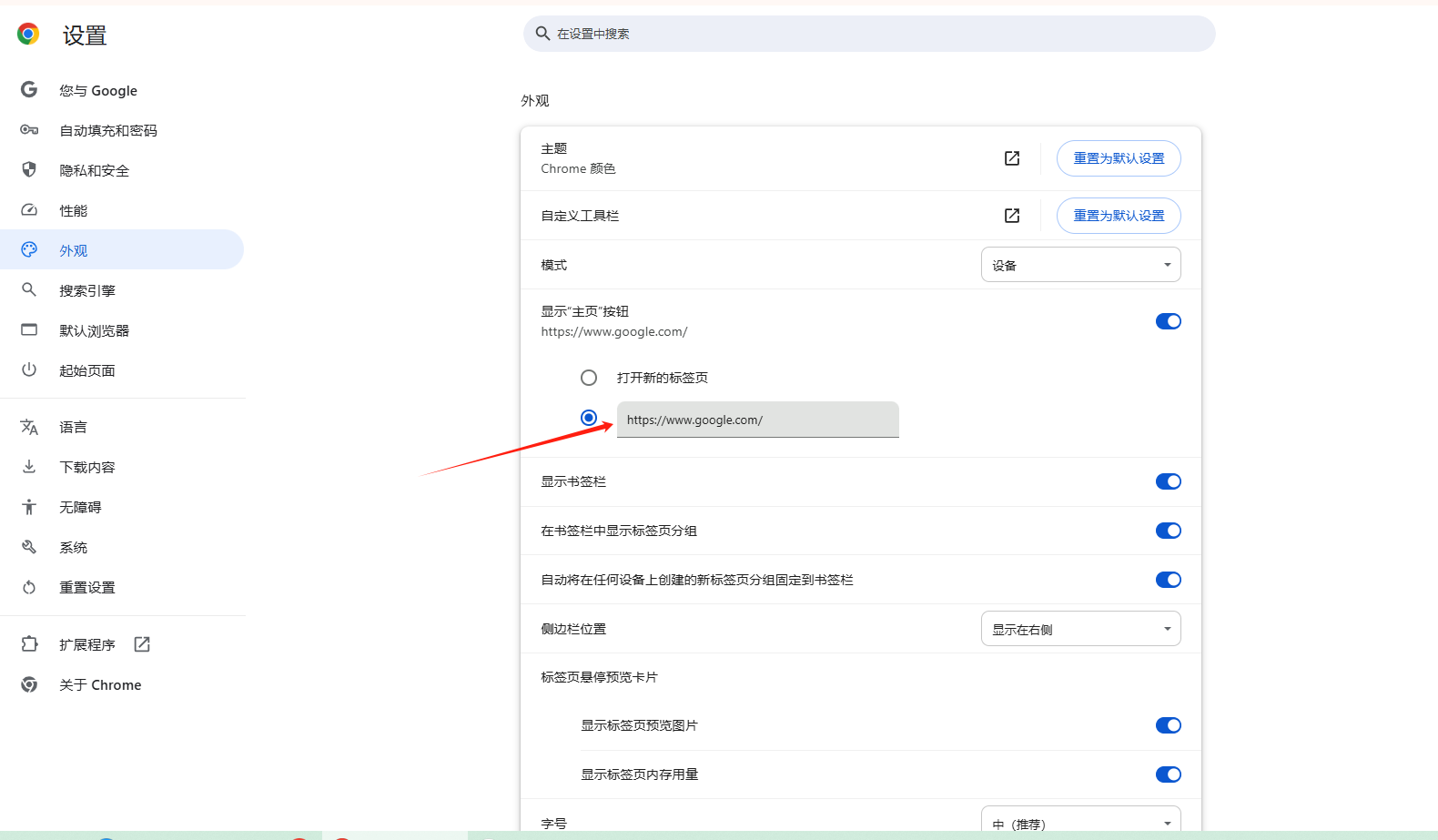The image size is (1438, 840).
Task: Click the Chrome logo beside 设置 title
Action: pos(28,35)
